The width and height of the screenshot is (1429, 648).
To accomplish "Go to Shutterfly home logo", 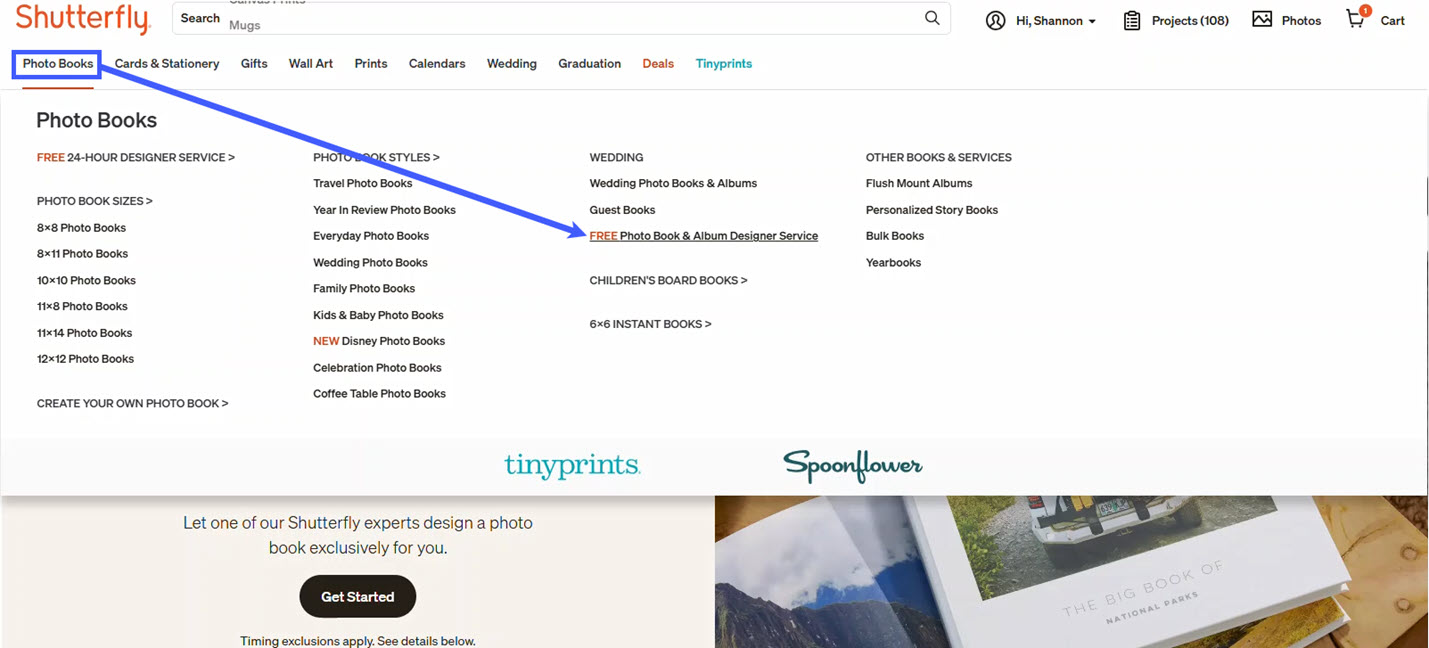I will point(82,19).
